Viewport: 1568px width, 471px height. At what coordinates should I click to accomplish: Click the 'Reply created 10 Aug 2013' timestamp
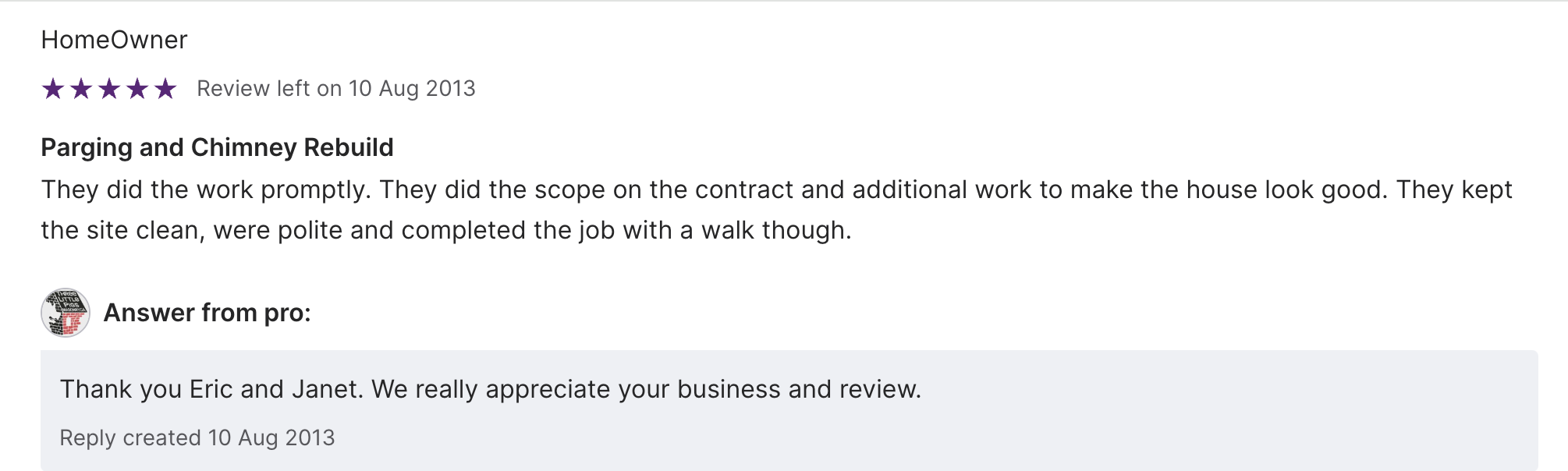click(197, 438)
